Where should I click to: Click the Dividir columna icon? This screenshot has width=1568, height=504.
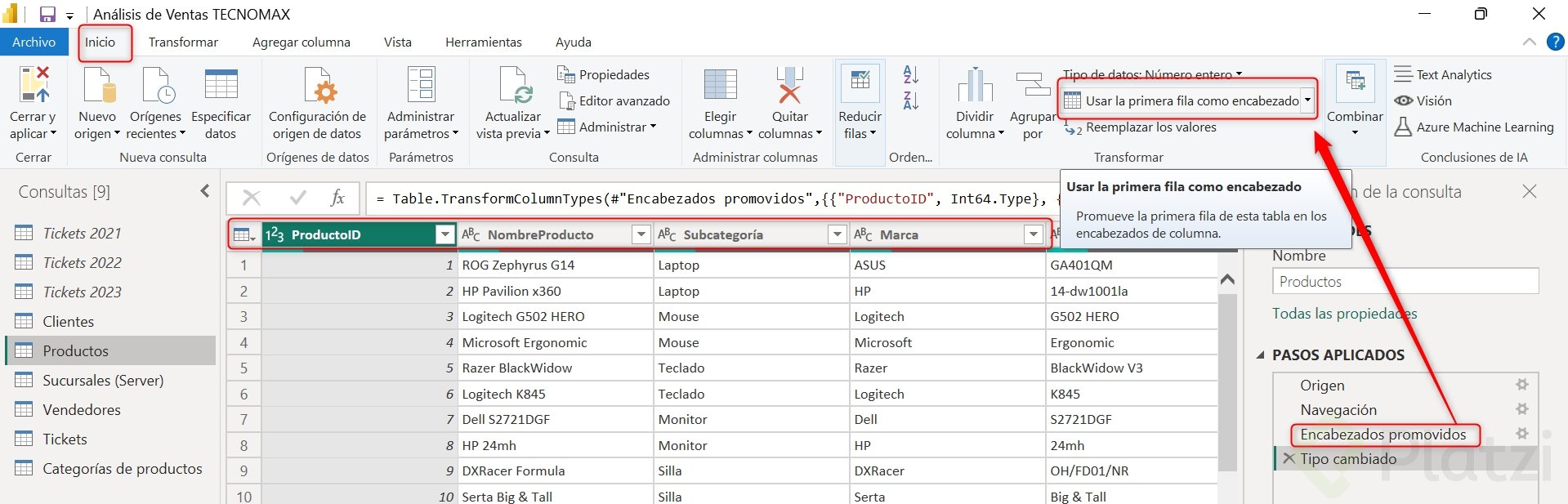click(975, 86)
